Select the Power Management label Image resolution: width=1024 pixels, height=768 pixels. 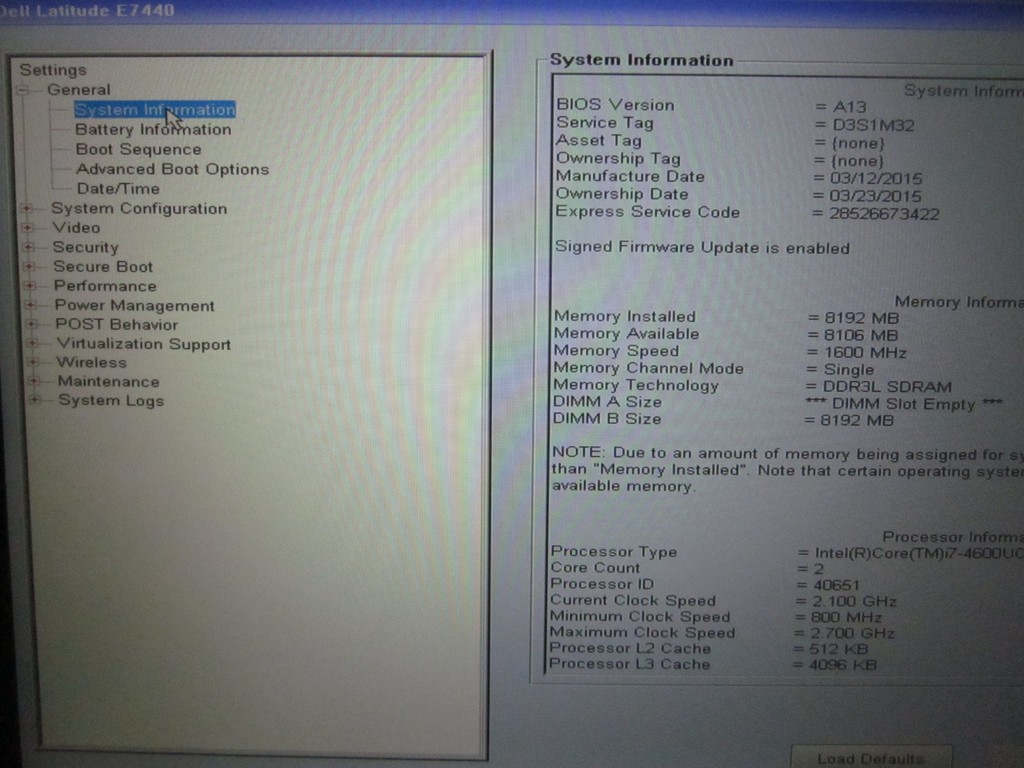tap(135, 306)
